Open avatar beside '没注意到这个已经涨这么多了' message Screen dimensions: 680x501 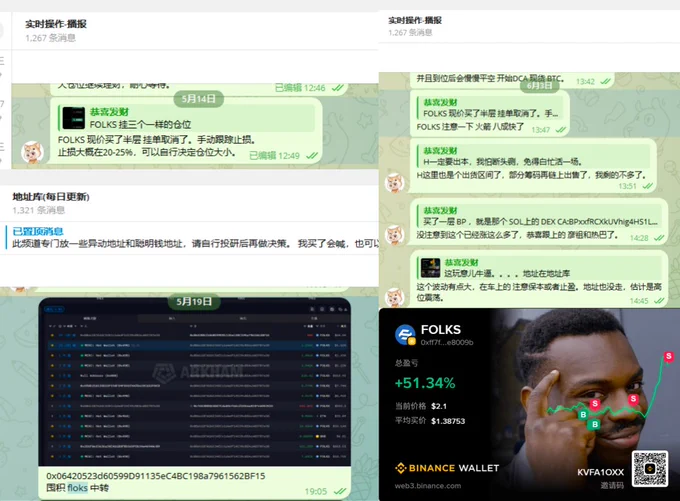395,235
